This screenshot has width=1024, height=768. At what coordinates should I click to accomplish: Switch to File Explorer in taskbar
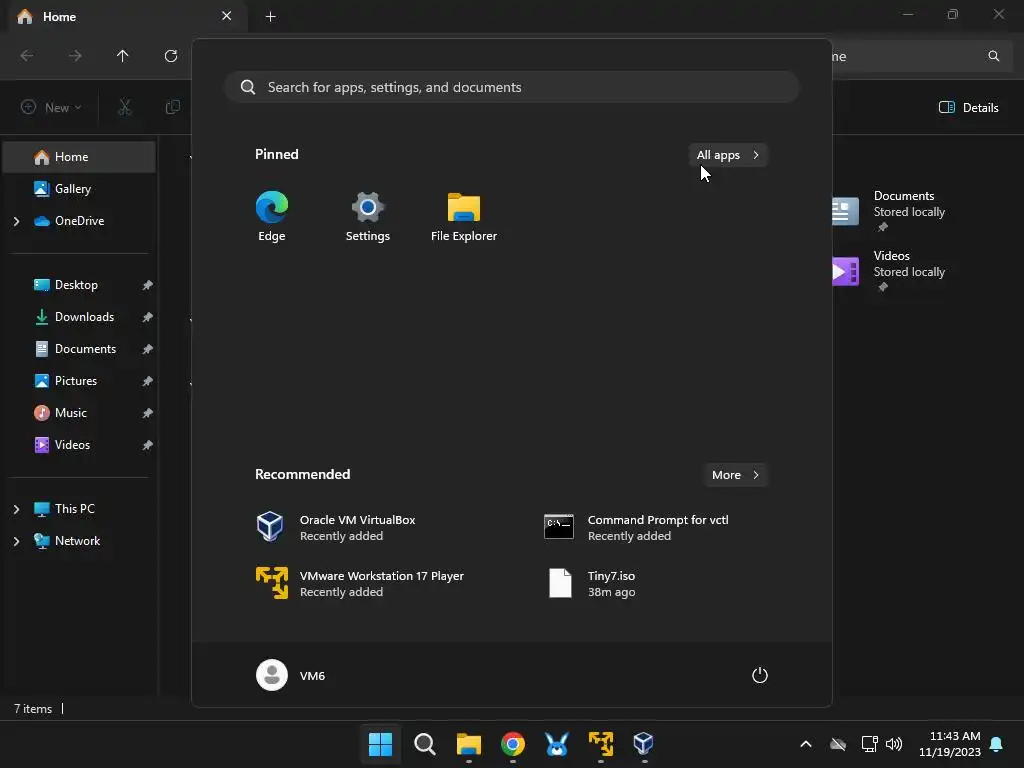click(x=468, y=743)
